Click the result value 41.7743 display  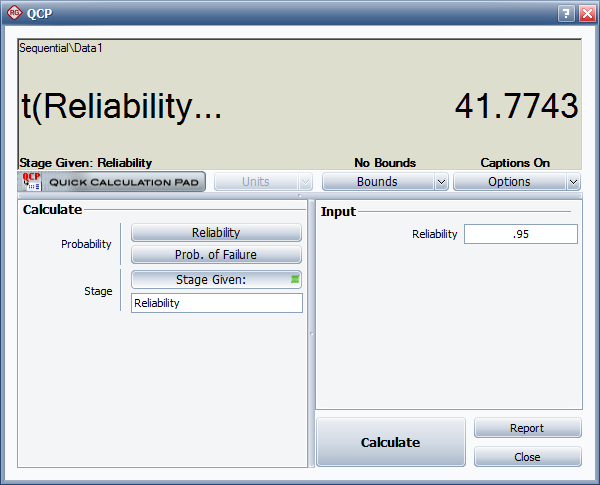click(516, 106)
